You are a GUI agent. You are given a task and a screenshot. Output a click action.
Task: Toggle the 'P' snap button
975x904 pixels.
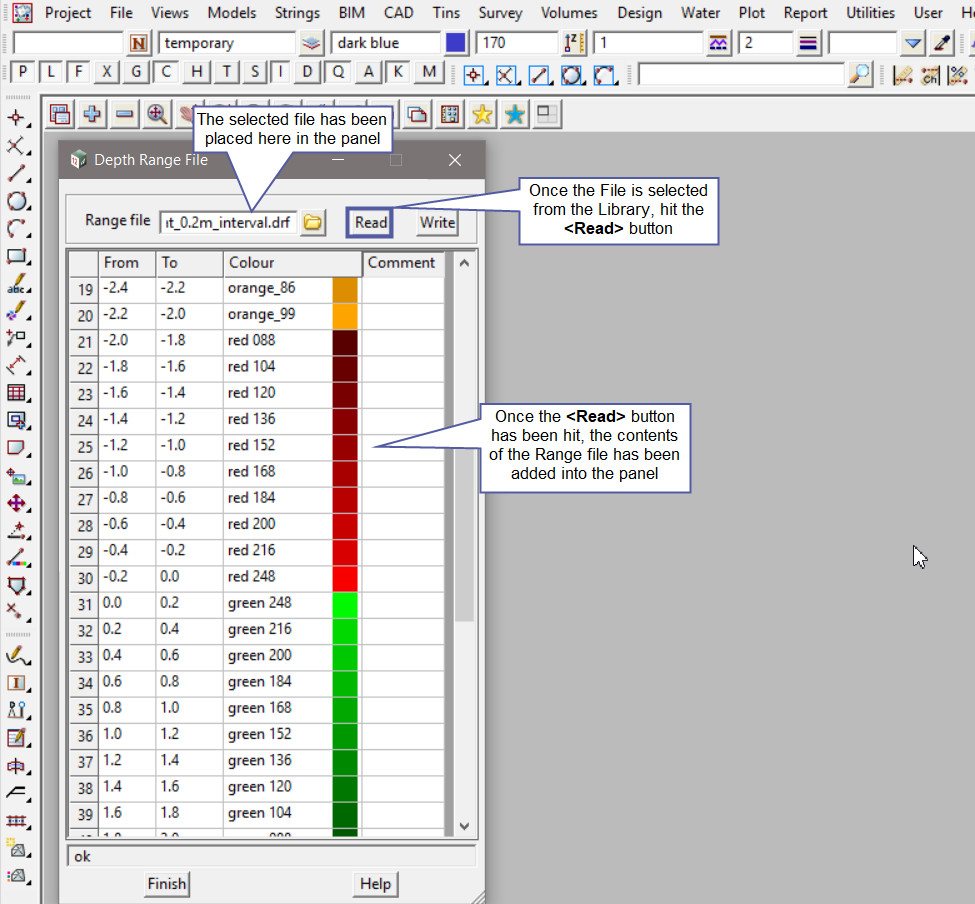tap(22, 72)
